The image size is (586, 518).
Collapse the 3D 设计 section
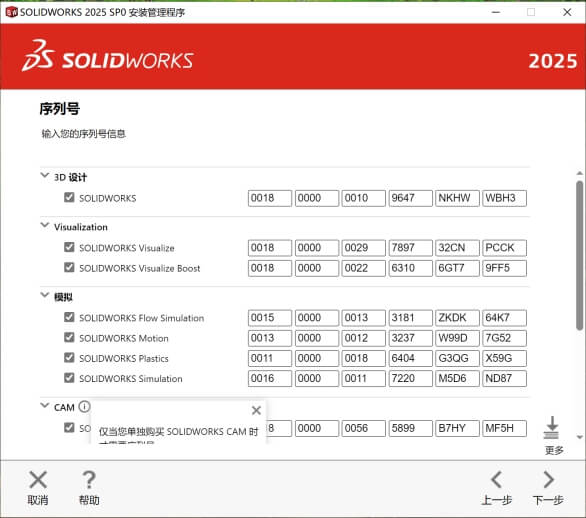tap(45, 175)
